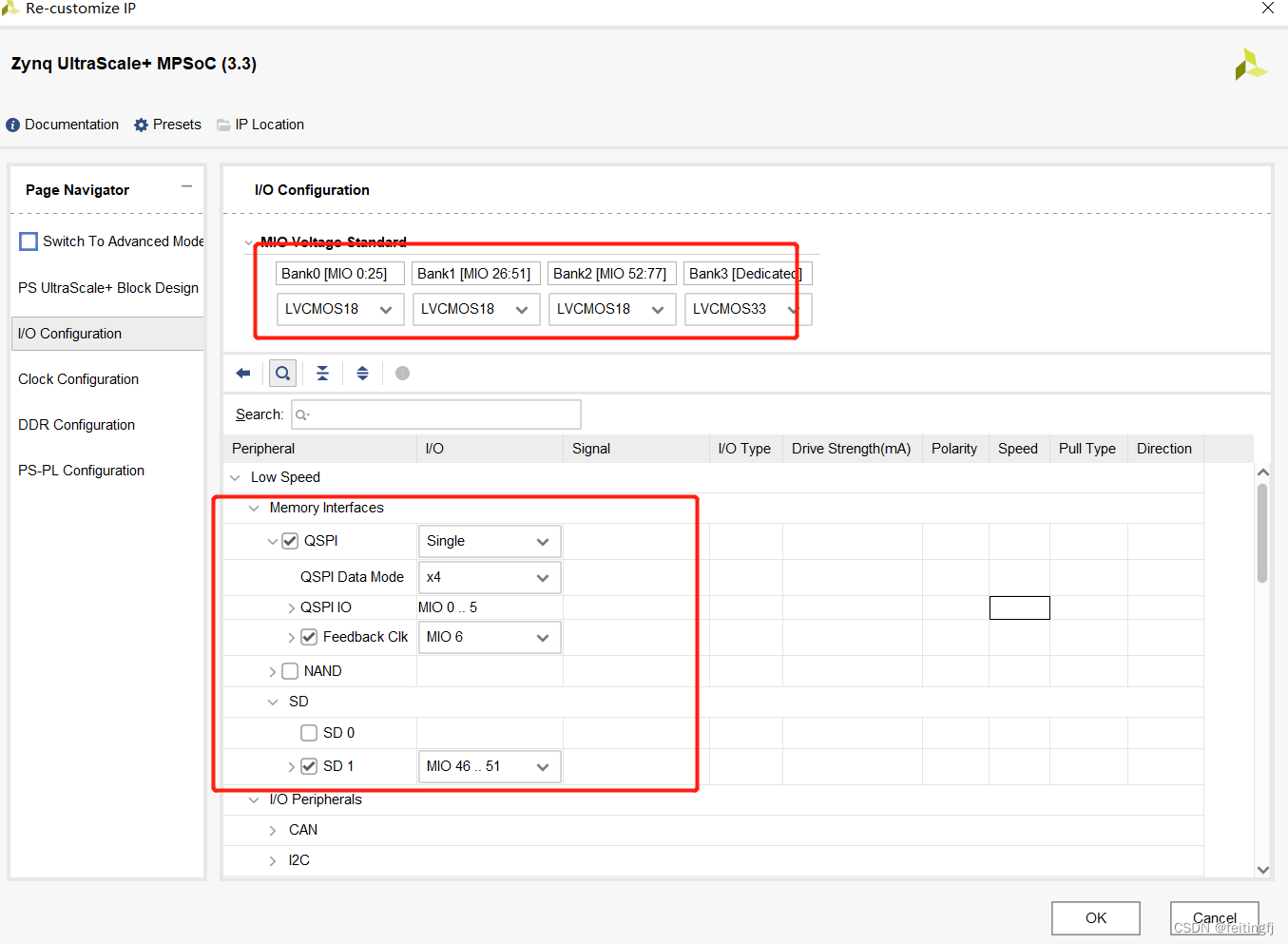Uncheck the SD 1 checkbox

[x=309, y=766]
